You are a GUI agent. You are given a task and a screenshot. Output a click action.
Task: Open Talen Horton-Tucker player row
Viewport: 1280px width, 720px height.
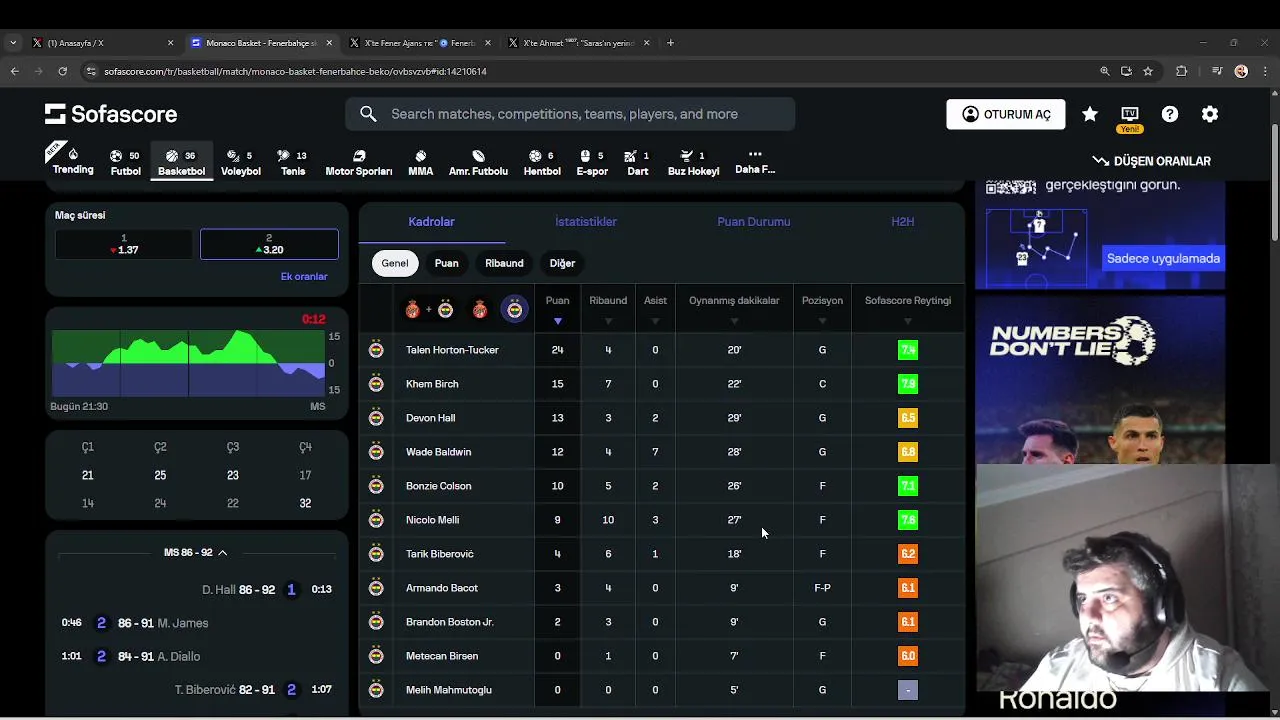pos(662,350)
